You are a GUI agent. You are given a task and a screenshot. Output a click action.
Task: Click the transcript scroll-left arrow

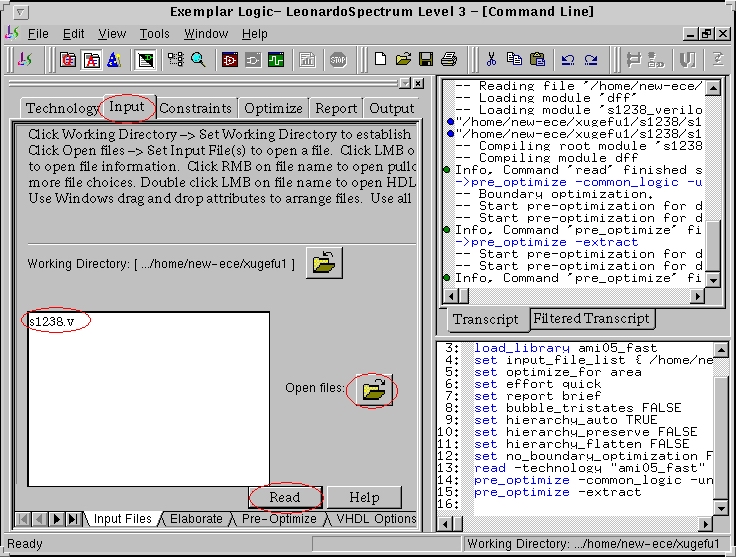(x=451, y=296)
